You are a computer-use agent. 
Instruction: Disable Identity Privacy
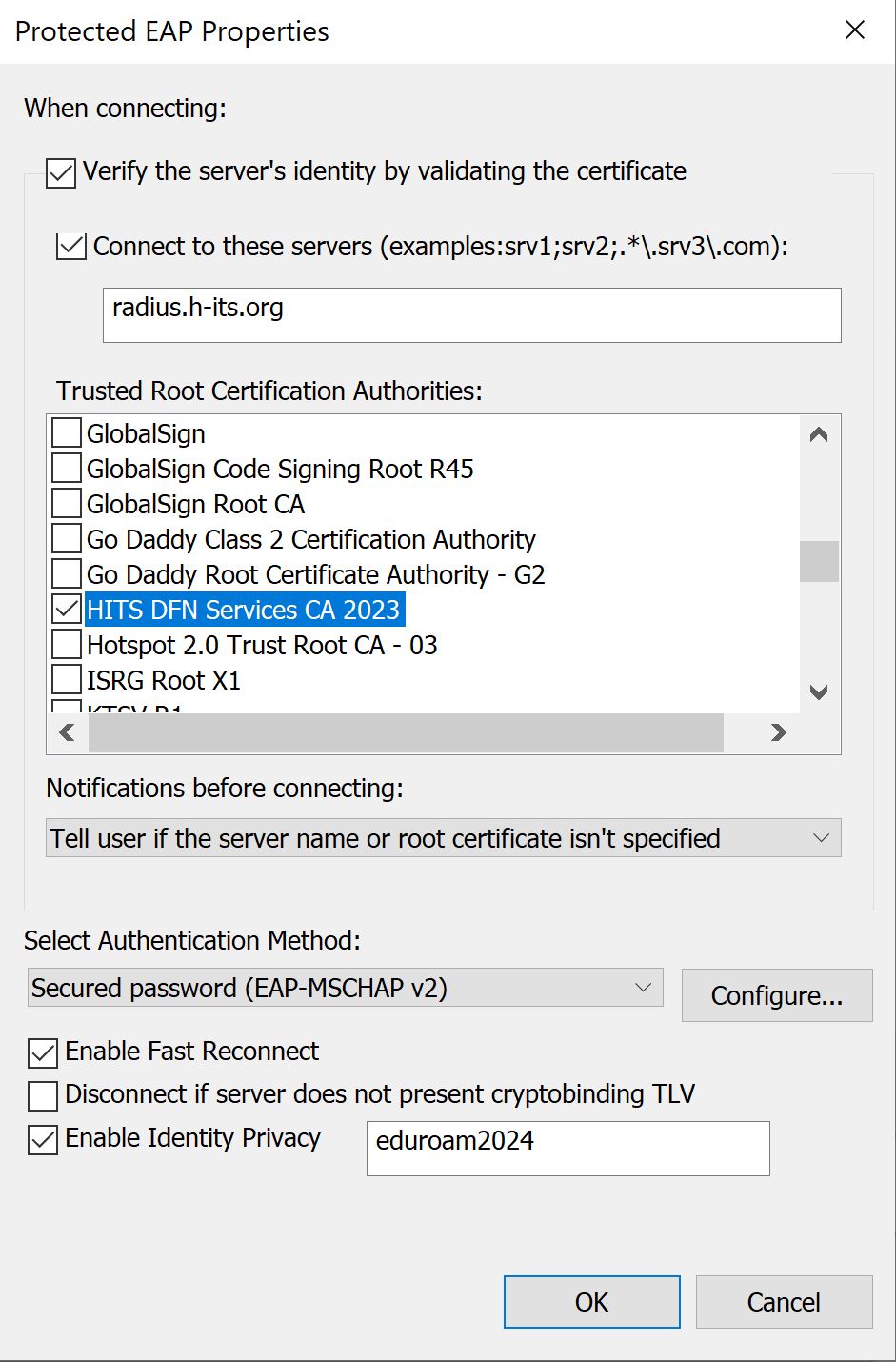41,1139
